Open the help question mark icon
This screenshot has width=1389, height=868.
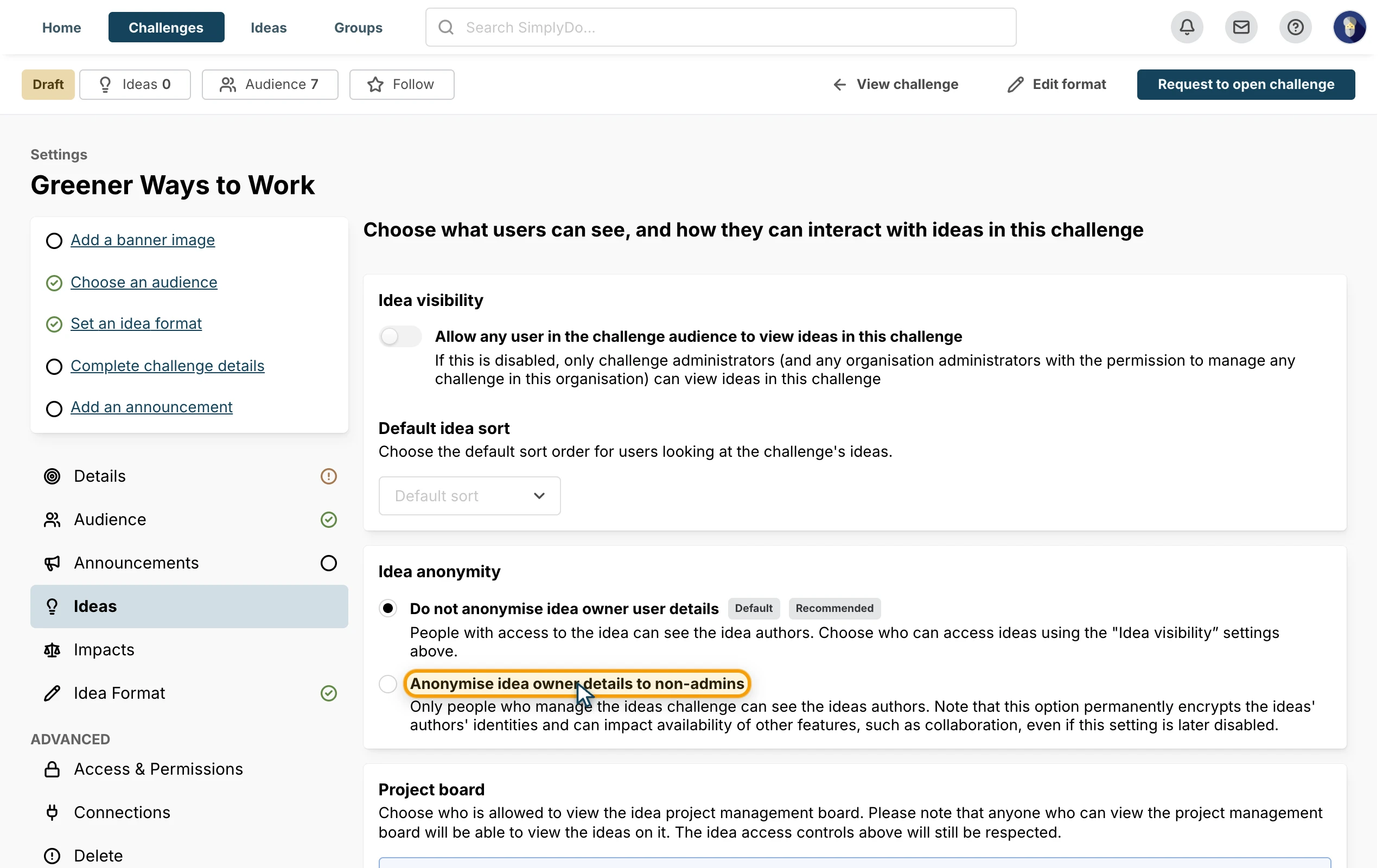(x=1295, y=27)
